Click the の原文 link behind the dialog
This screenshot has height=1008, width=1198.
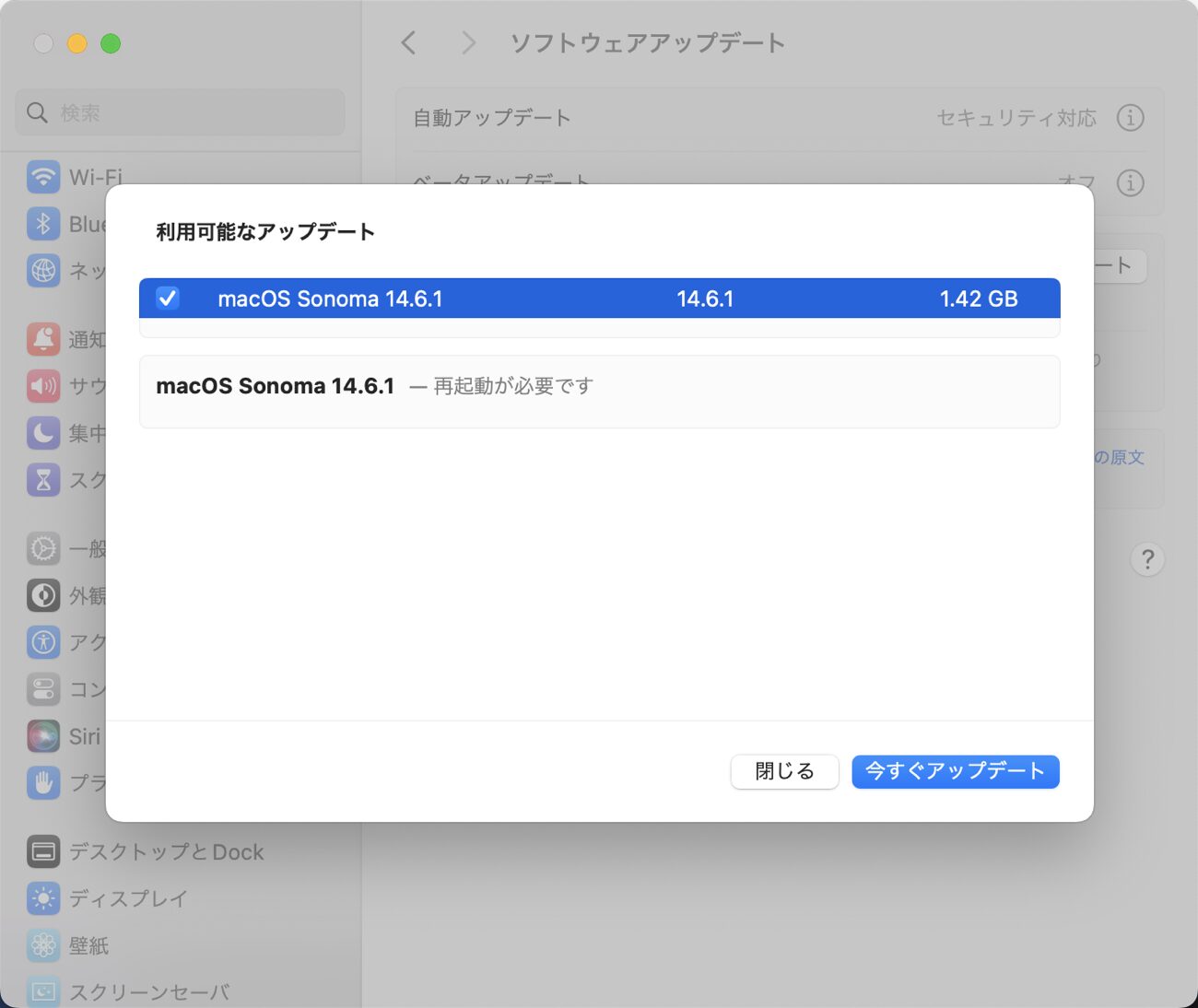1119,457
